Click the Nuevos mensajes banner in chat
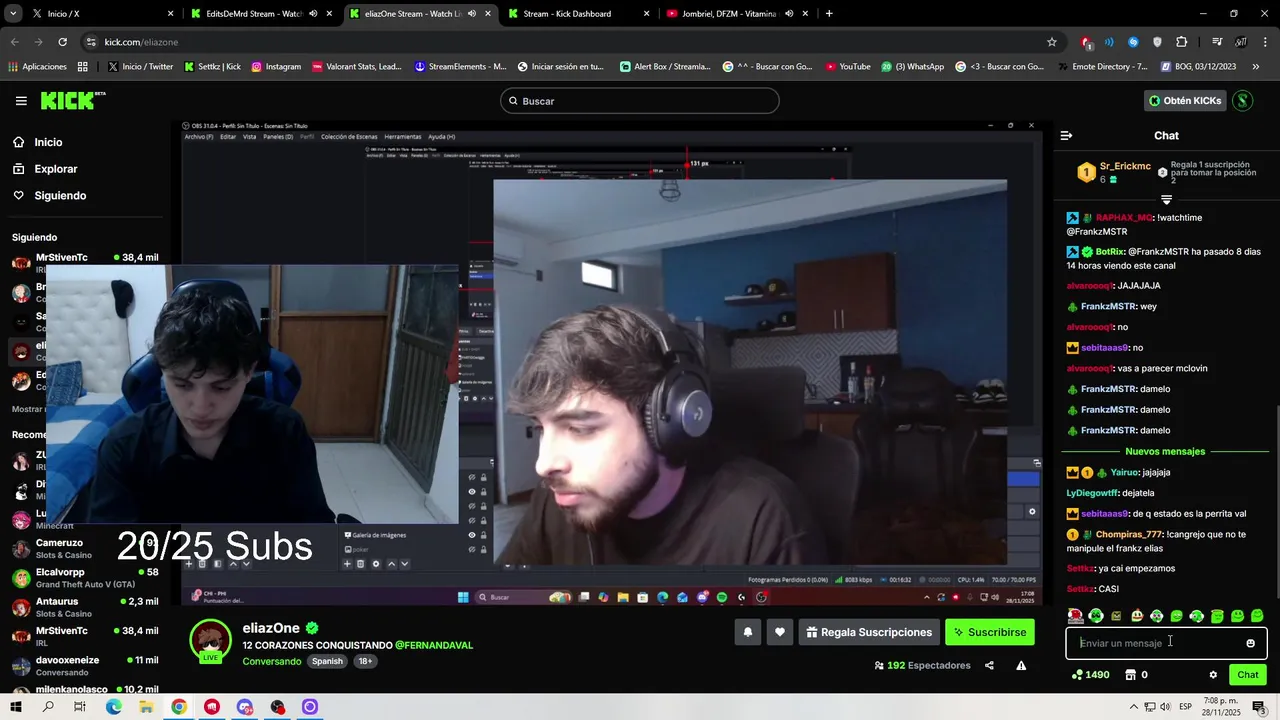The width and height of the screenshot is (1280, 720). tap(1165, 451)
